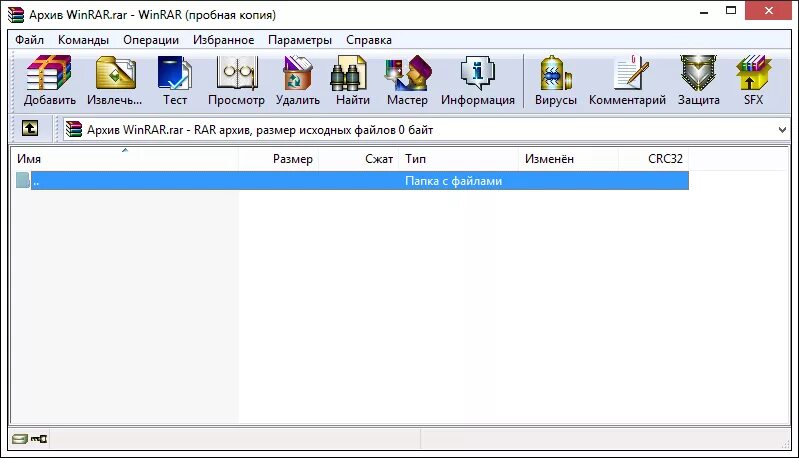The height and width of the screenshot is (458, 799).
Task: Click the Извлечь... (Extract) toolbar icon
Action: 115,74
